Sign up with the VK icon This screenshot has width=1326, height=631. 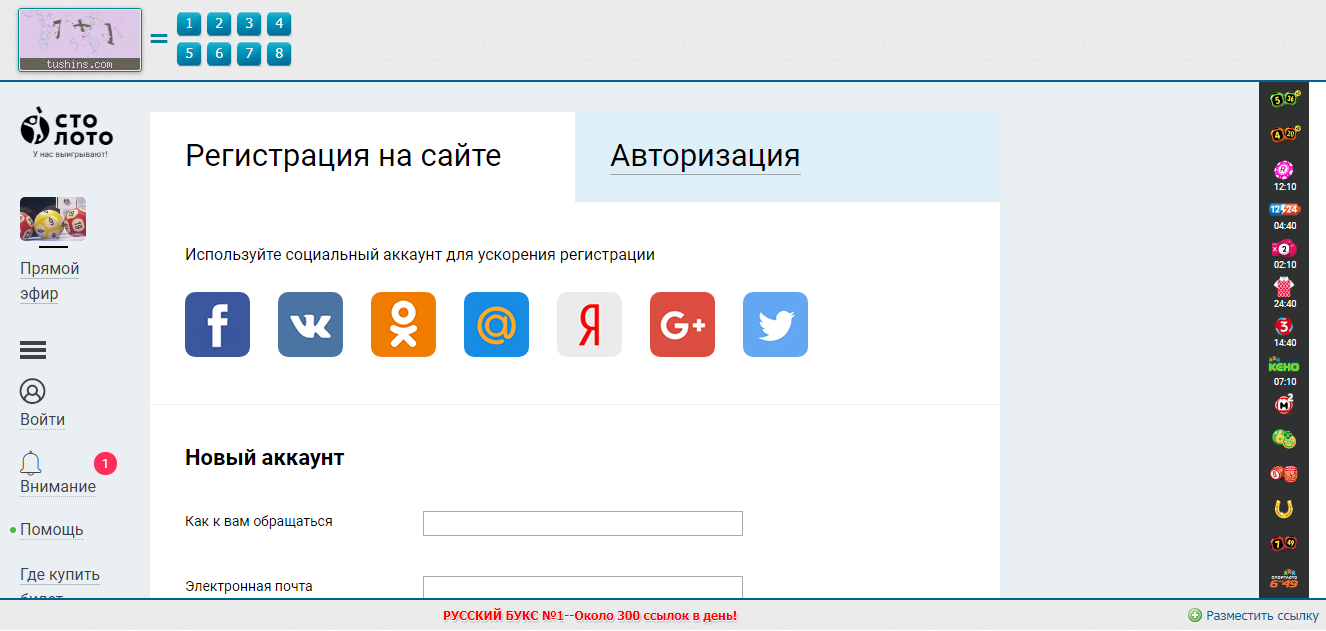coord(310,324)
